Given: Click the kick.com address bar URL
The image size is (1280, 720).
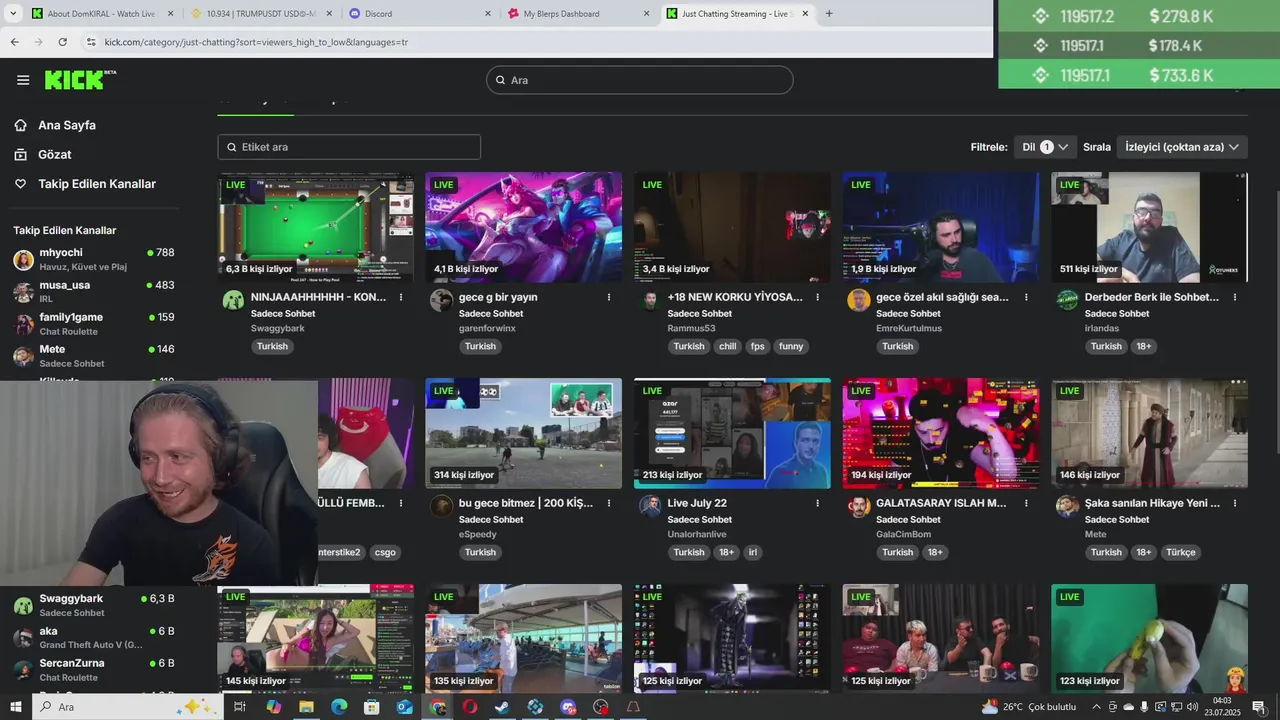Looking at the screenshot, I should point(256,42).
